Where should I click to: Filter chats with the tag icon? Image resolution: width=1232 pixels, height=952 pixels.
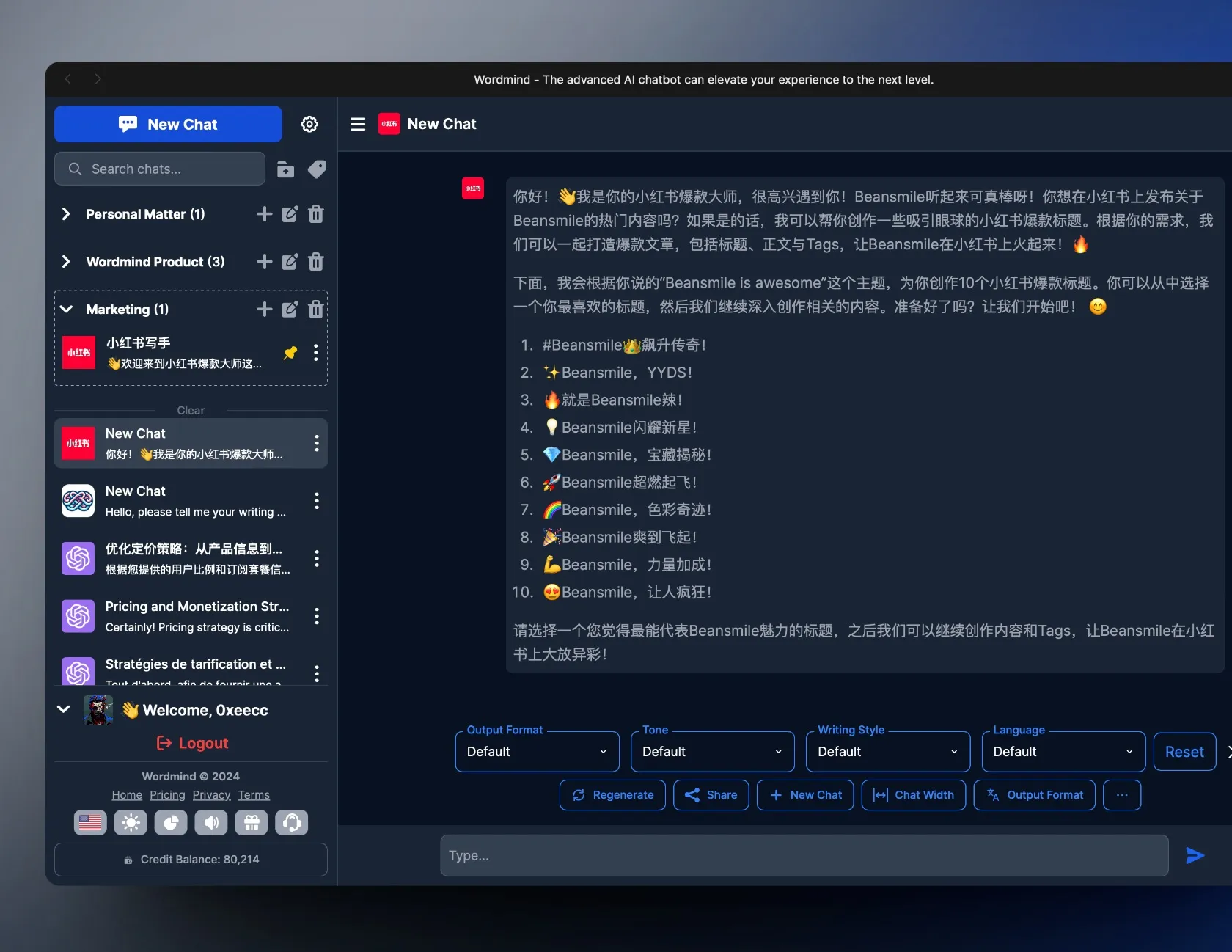point(317,169)
